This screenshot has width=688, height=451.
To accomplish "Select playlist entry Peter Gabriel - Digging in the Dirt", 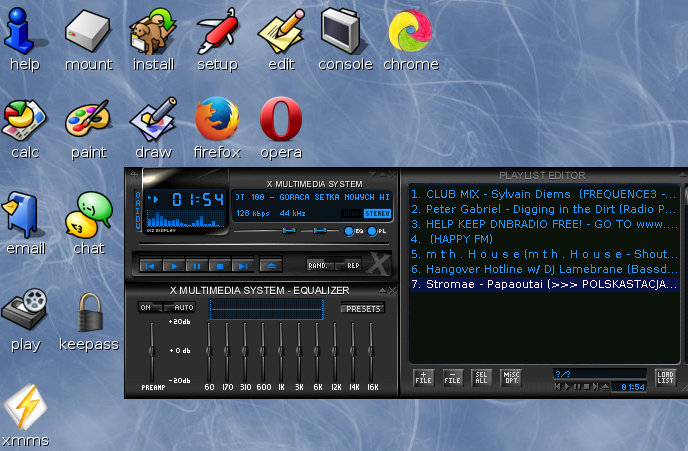I will click(x=545, y=209).
